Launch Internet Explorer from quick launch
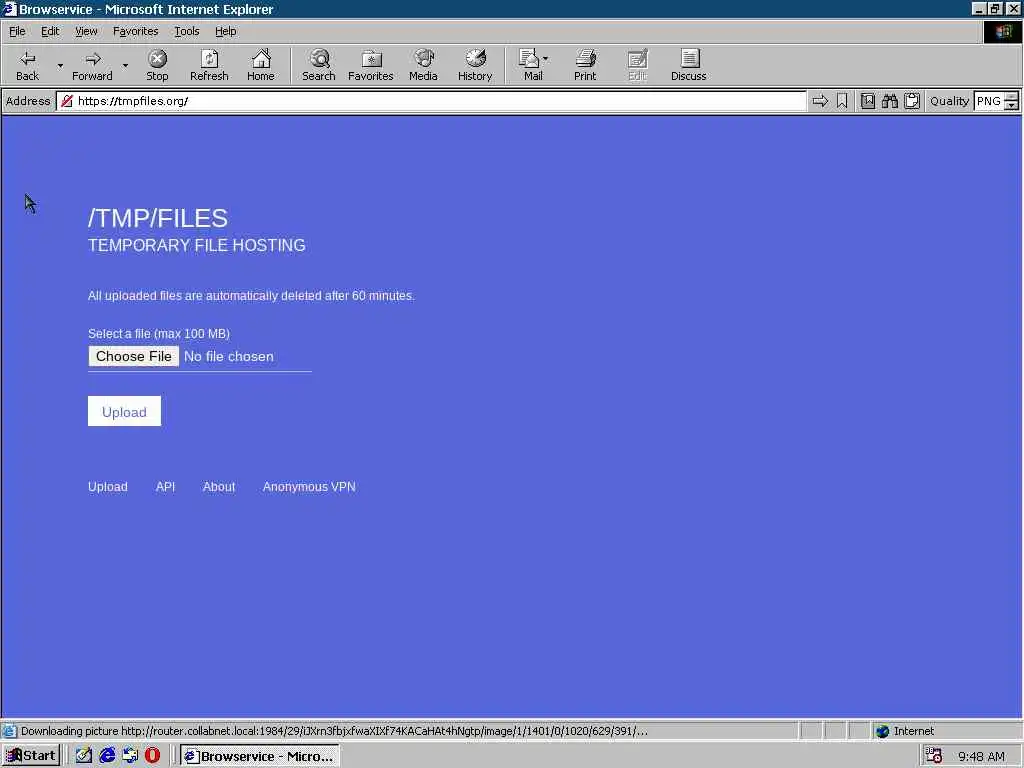The width and height of the screenshot is (1024, 768). tap(107, 756)
